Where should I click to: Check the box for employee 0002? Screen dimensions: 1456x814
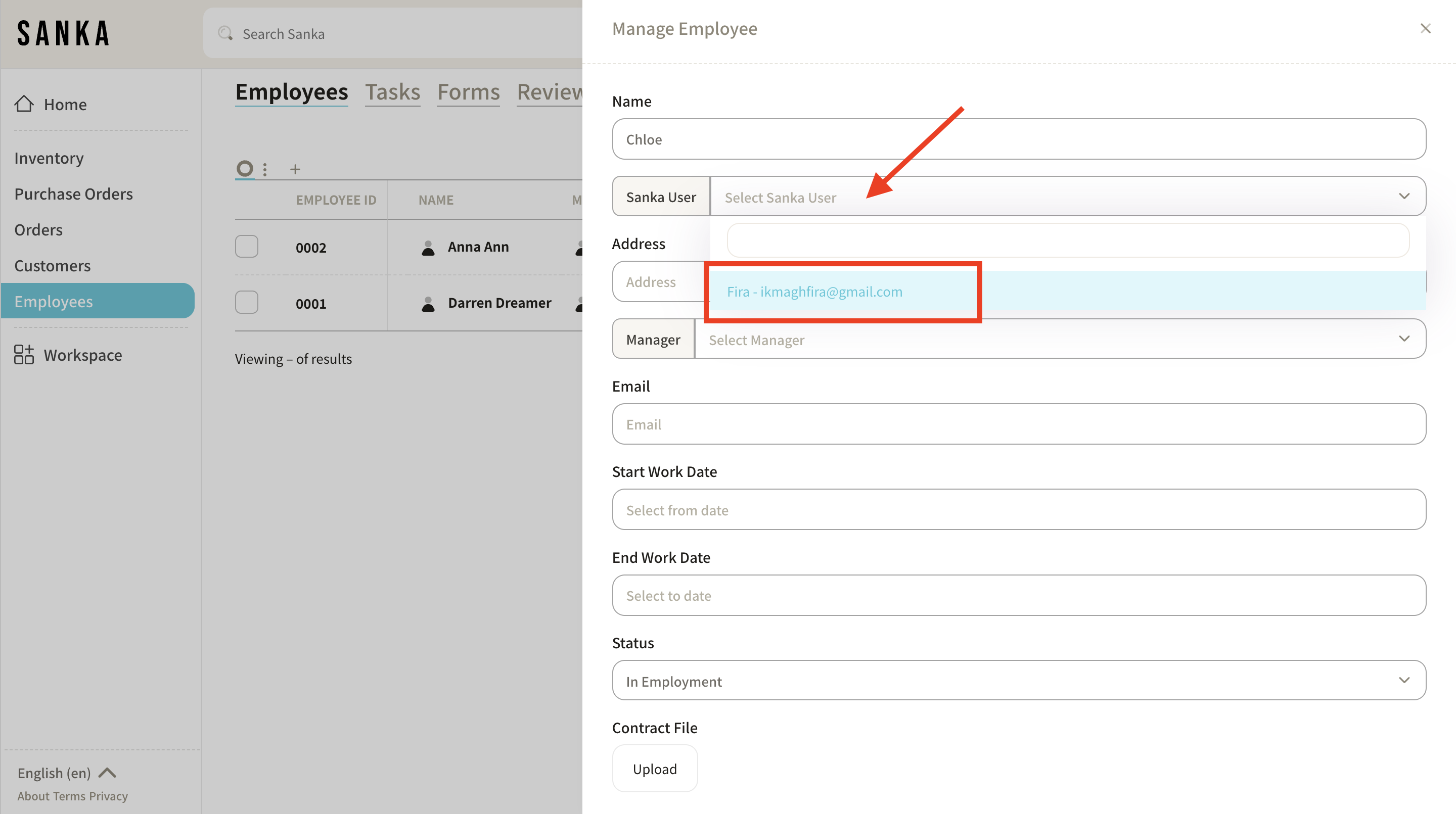[246, 247]
